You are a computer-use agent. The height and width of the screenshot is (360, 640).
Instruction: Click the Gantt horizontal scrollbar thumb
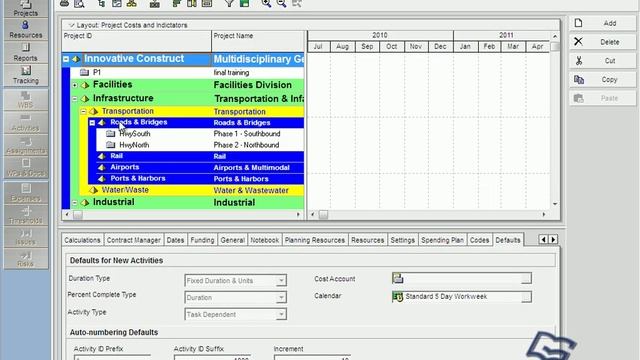pyautogui.click(x=323, y=214)
